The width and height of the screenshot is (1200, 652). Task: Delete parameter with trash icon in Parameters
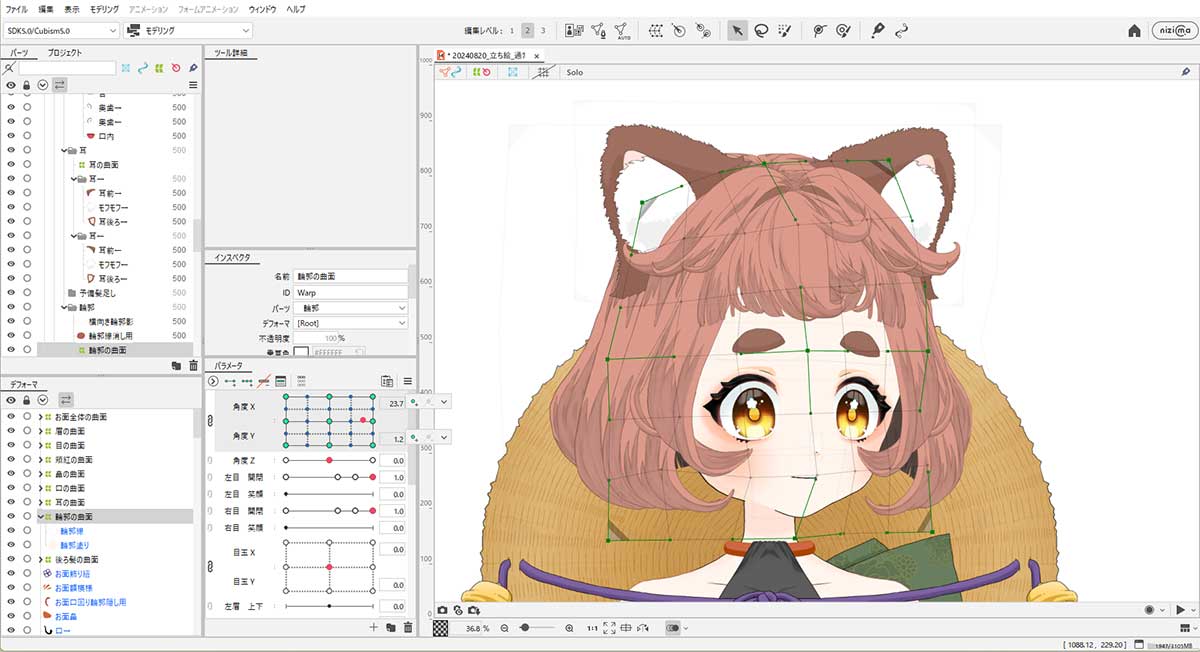pyautogui.click(x=407, y=627)
